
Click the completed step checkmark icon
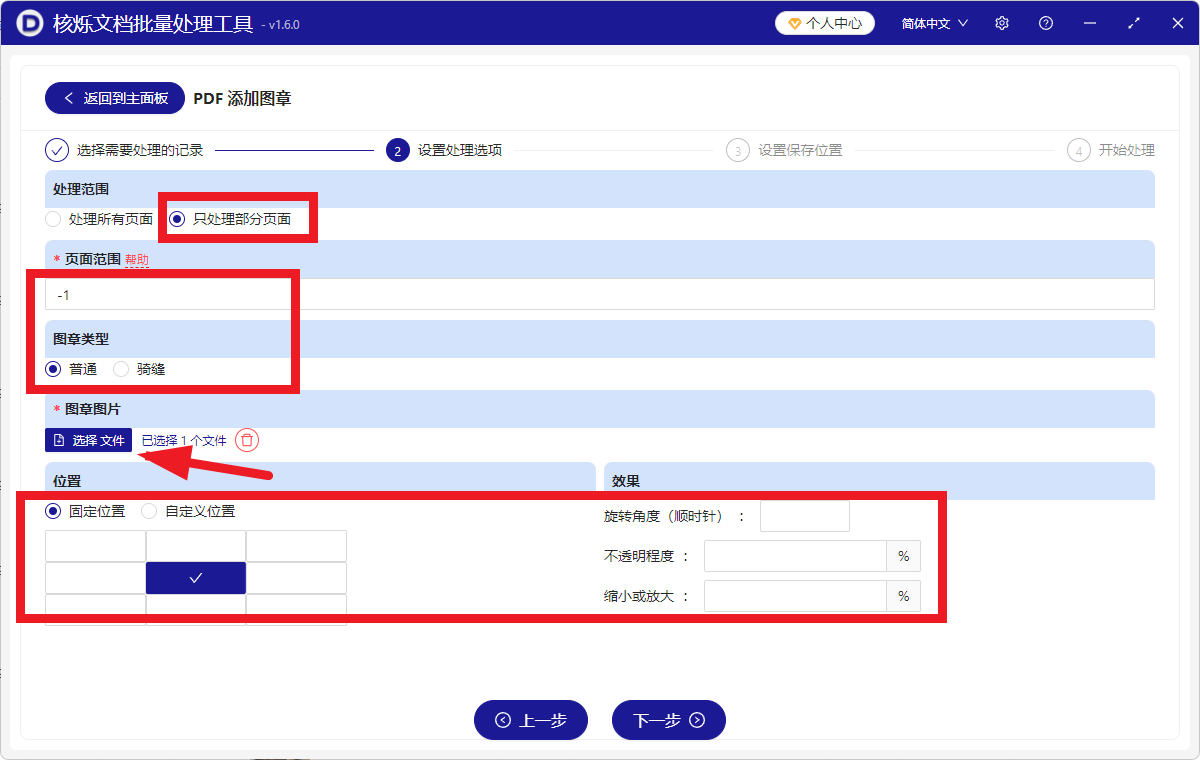(56, 150)
